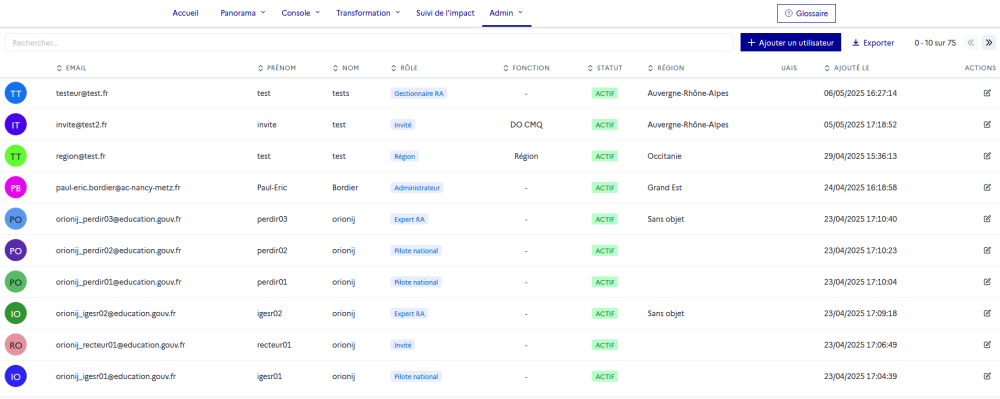Sort by the Fonction column header
This screenshot has height=399, width=1000.
point(526,68)
